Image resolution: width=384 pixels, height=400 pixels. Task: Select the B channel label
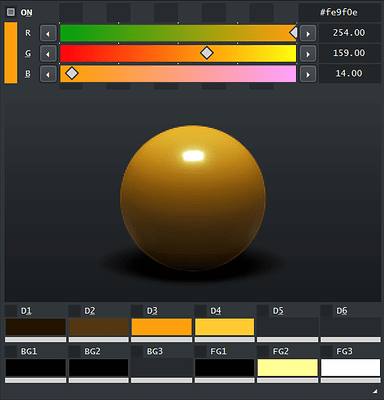coord(28,74)
